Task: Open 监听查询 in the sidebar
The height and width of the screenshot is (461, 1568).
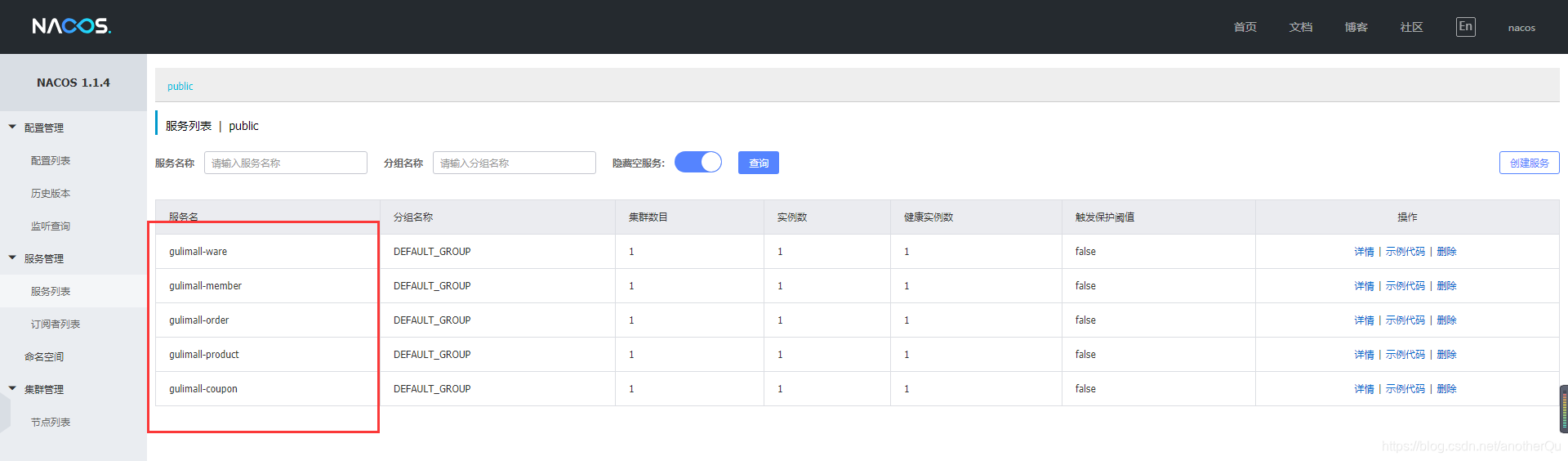Action: click(51, 226)
